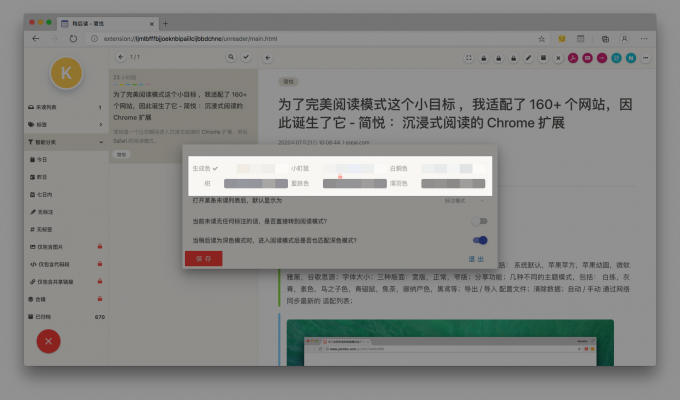Select the 小町鼠 theme color swatch

point(355,168)
